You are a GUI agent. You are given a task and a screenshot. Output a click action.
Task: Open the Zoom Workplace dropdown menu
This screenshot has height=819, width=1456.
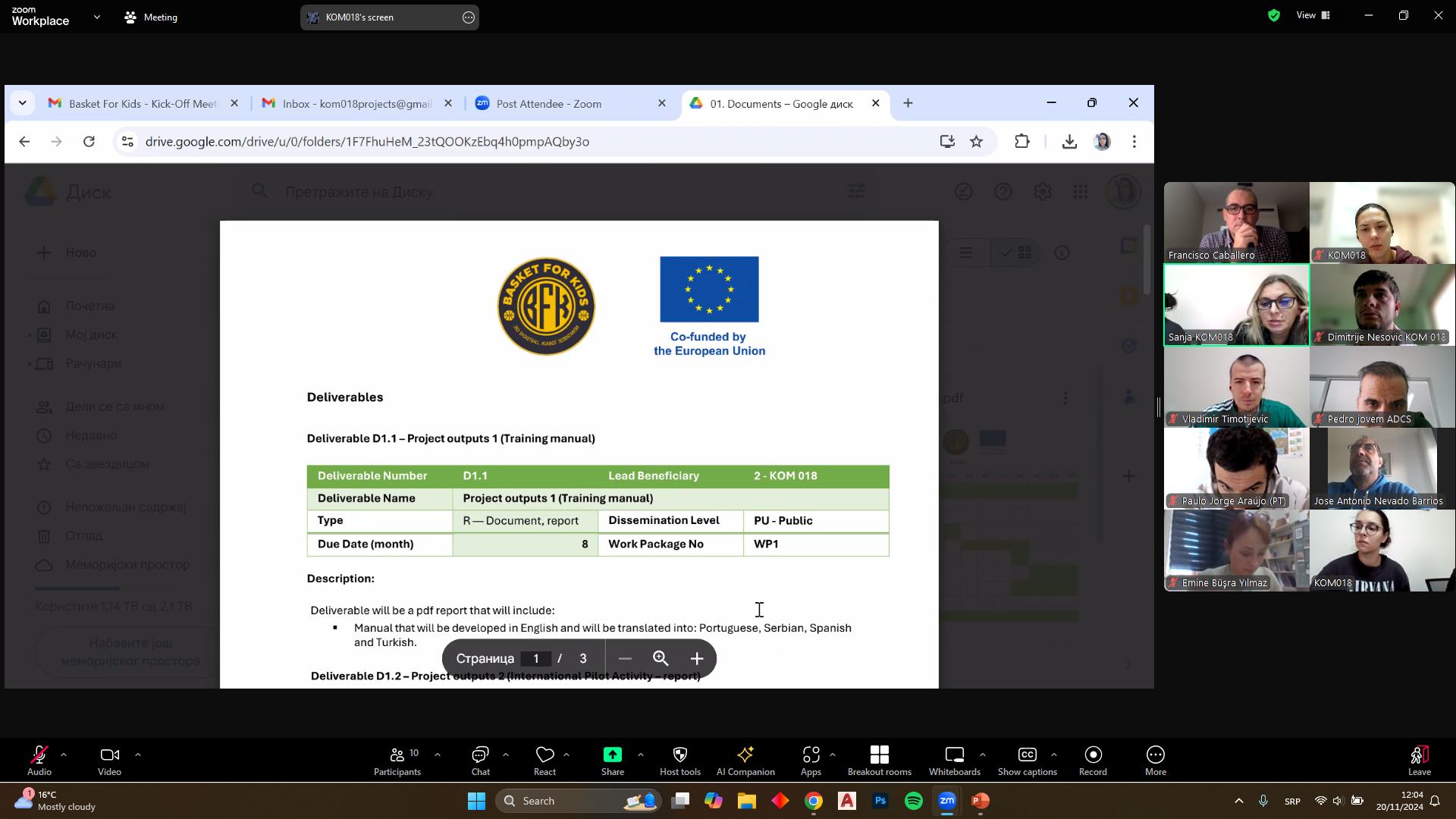pos(96,17)
